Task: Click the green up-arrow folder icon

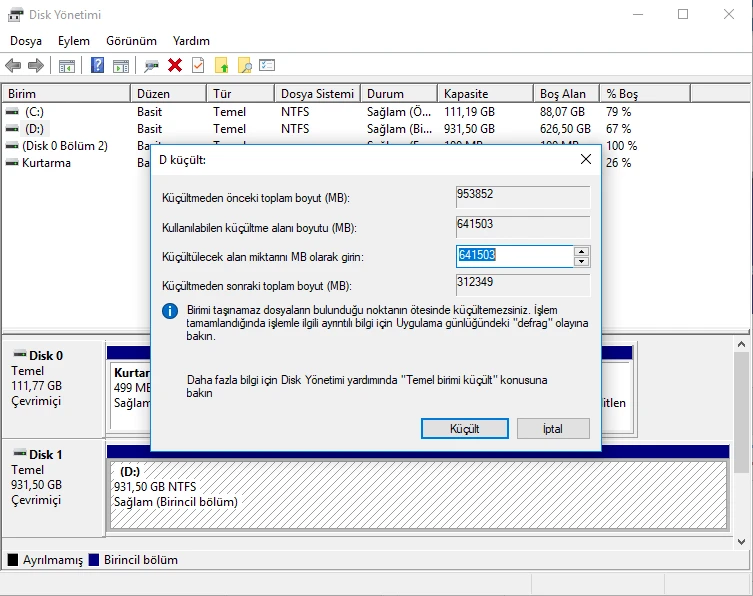Action: 221,65
